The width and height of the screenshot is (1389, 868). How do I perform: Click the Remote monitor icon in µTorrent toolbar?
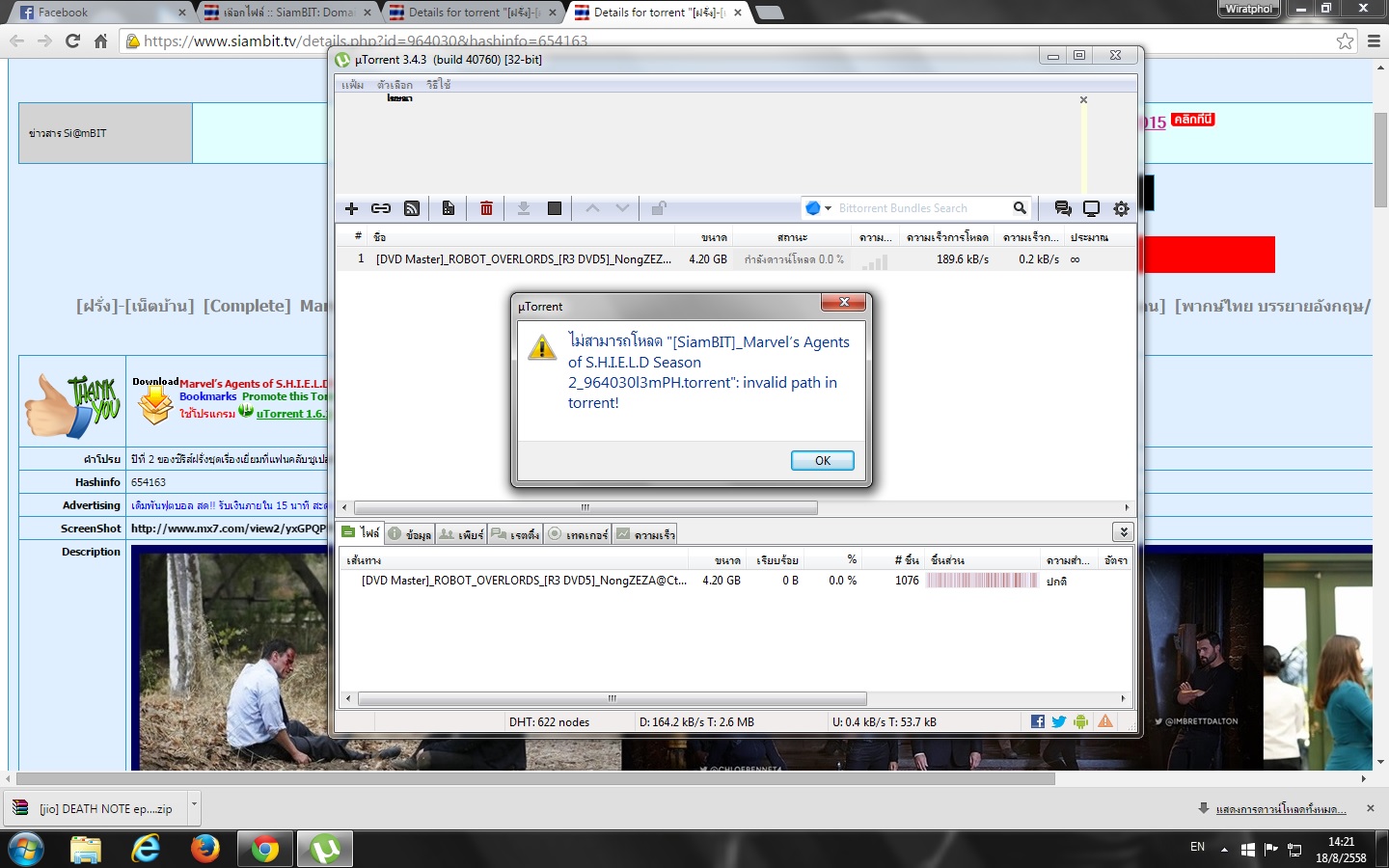pyautogui.click(x=1091, y=208)
